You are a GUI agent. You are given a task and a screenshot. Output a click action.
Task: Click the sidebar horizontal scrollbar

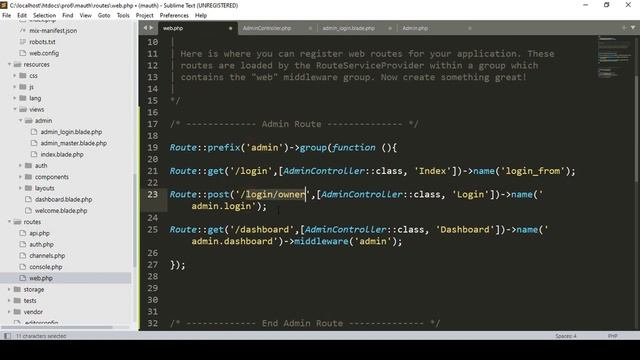click(57, 327)
